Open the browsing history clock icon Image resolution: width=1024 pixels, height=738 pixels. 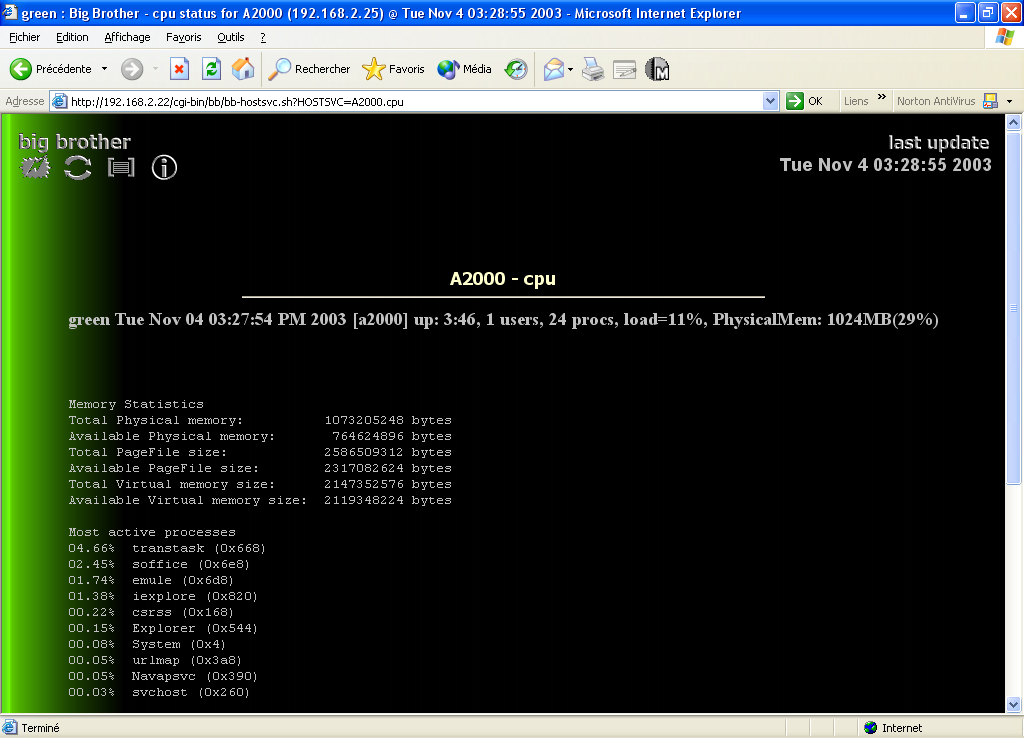pyautogui.click(x=516, y=69)
